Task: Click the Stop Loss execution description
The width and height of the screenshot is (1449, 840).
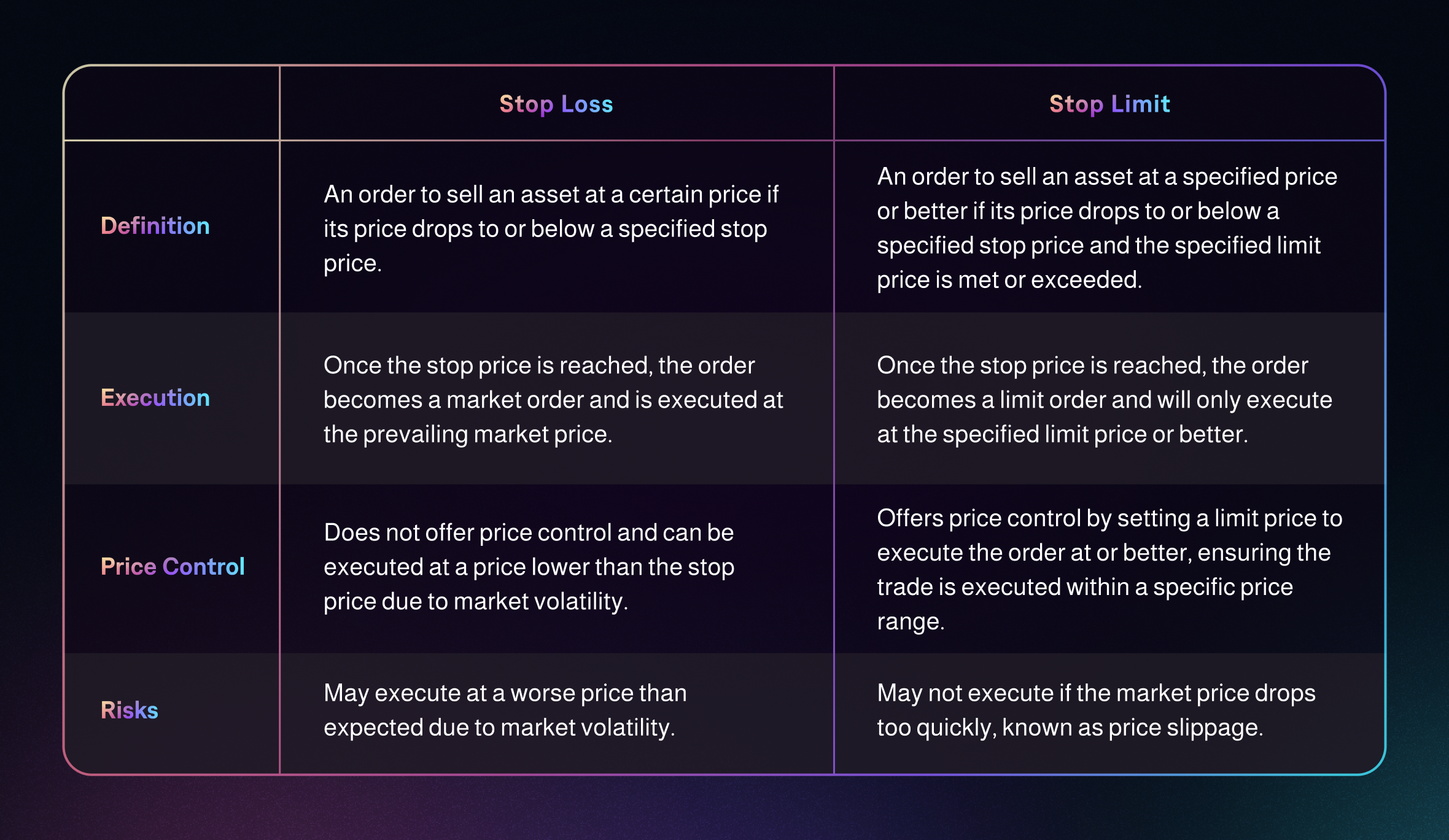Action: pos(553,400)
